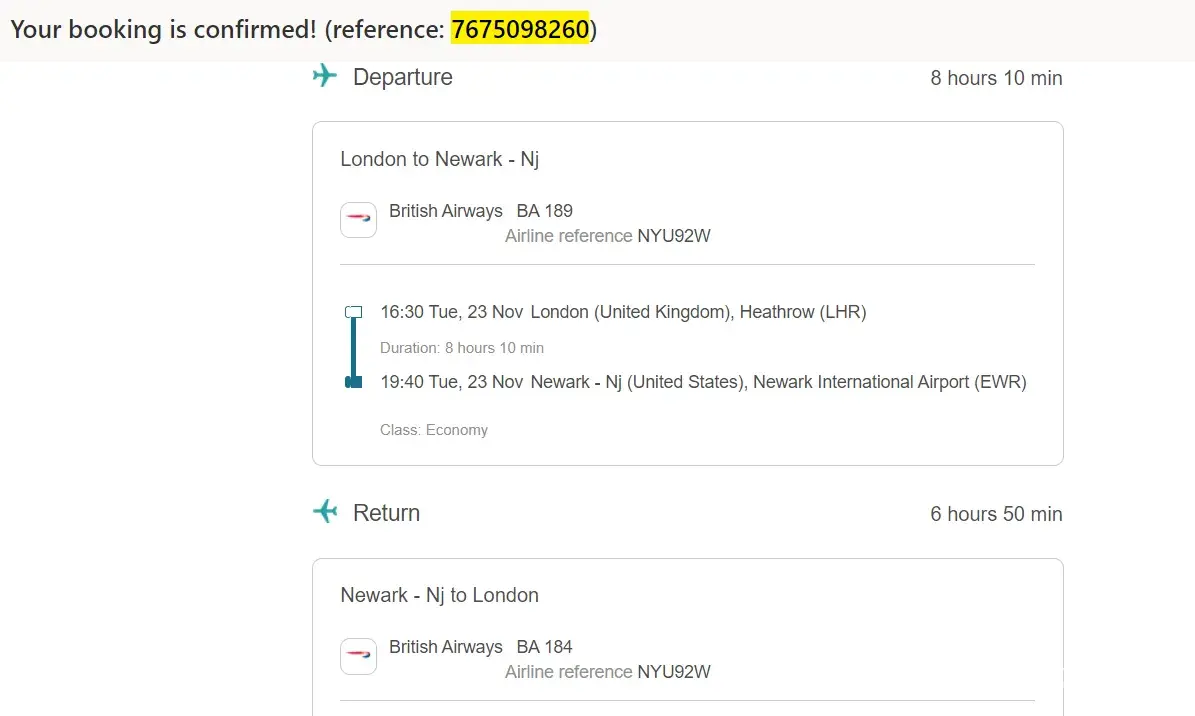This screenshot has height=716, width=1195.
Task: Click the Departure section heading
Action: pyautogui.click(x=402, y=77)
